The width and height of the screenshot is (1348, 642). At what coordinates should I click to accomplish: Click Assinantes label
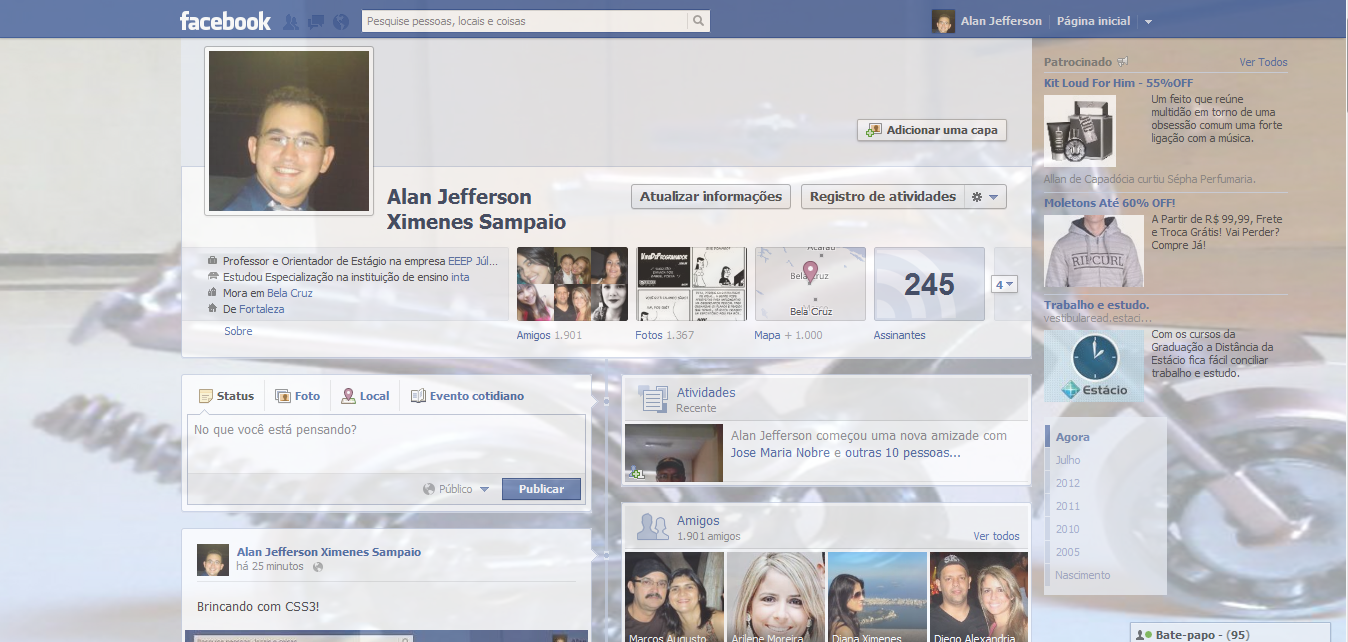click(899, 335)
